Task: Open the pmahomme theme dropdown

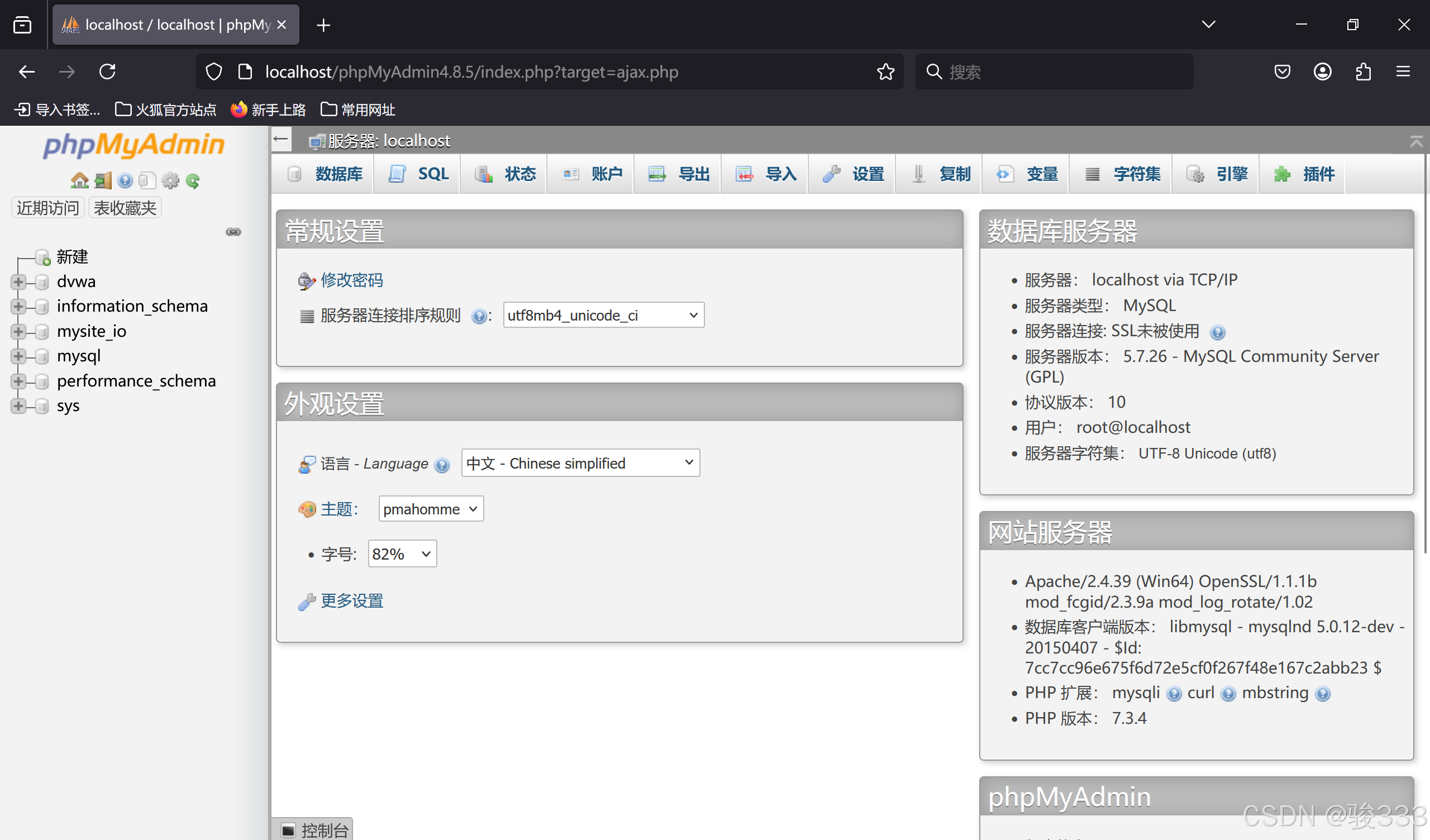Action: pos(431,510)
